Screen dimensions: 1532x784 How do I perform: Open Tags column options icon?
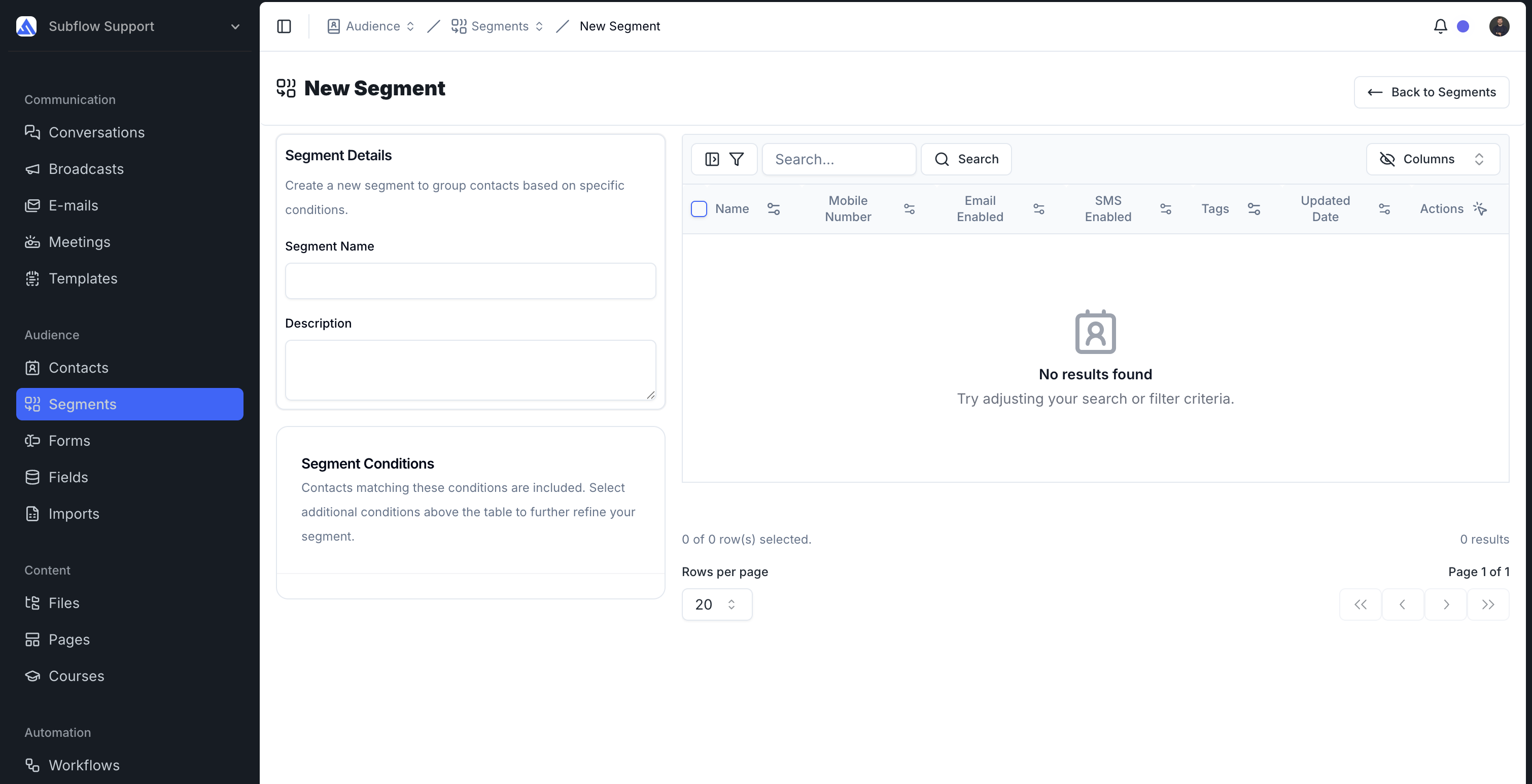click(x=1254, y=208)
